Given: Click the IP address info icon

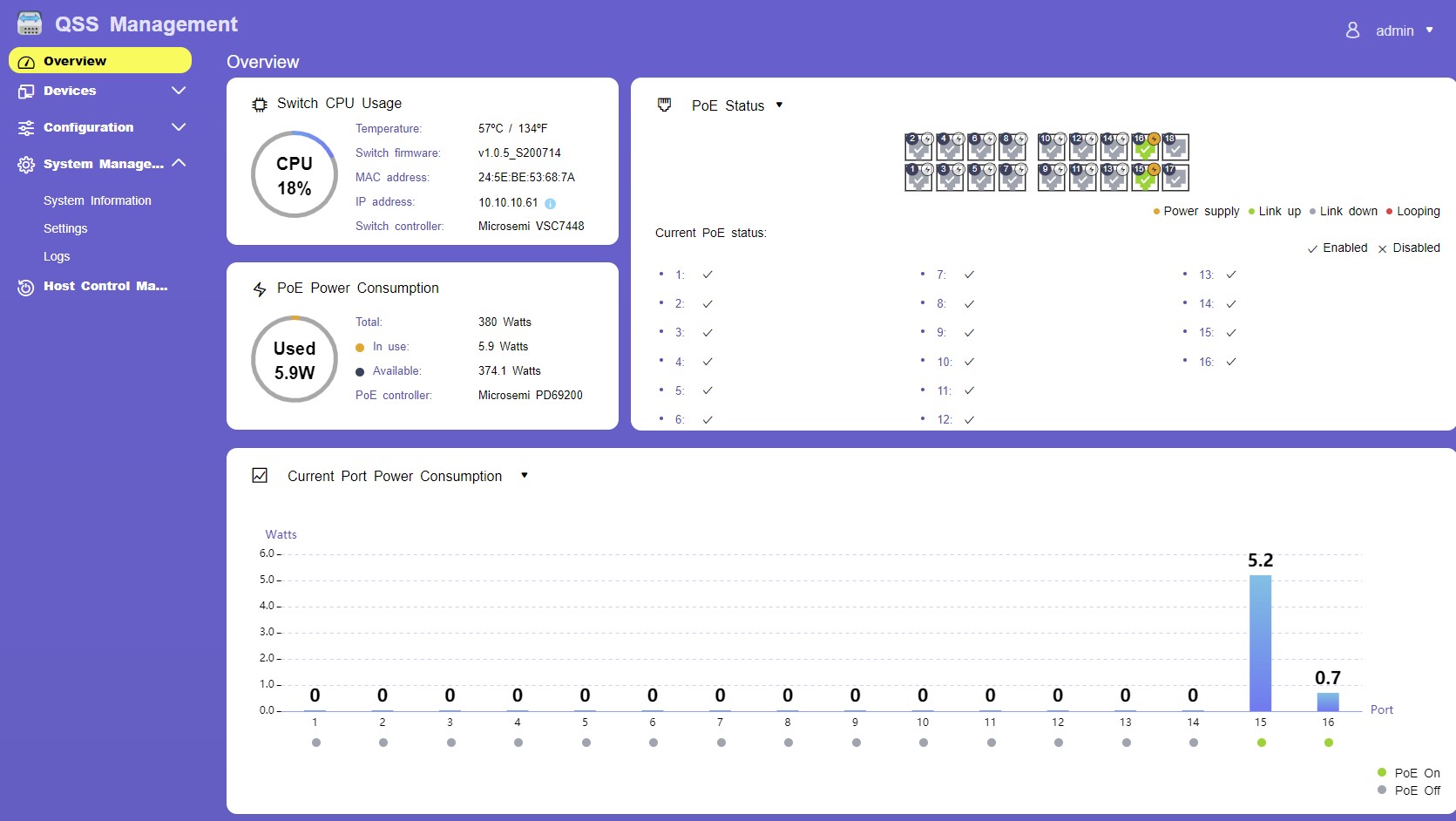Looking at the screenshot, I should tap(550, 203).
